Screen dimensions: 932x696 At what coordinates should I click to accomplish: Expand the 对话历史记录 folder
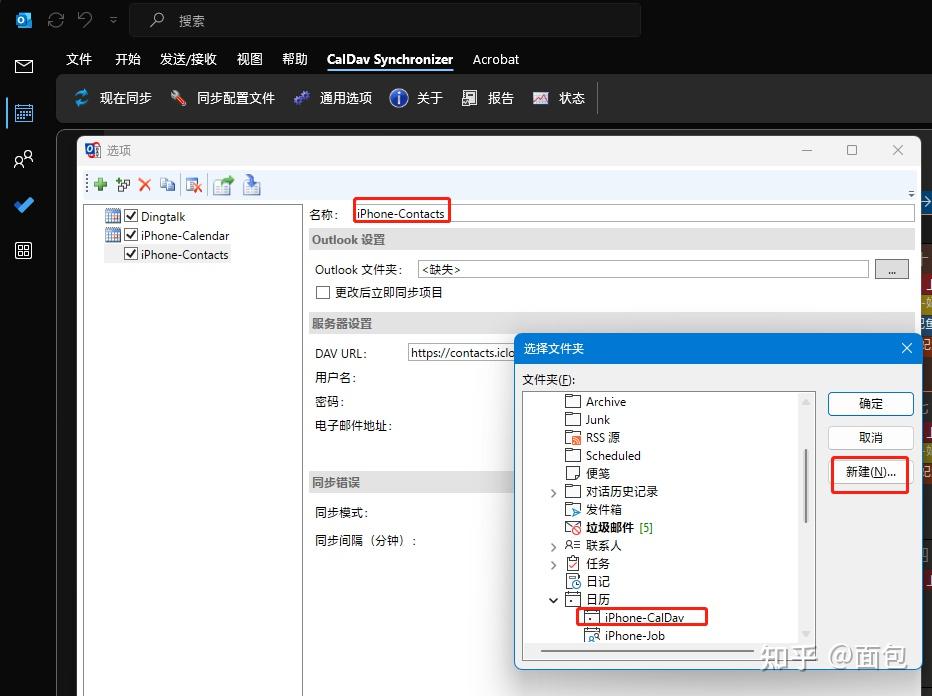click(554, 491)
